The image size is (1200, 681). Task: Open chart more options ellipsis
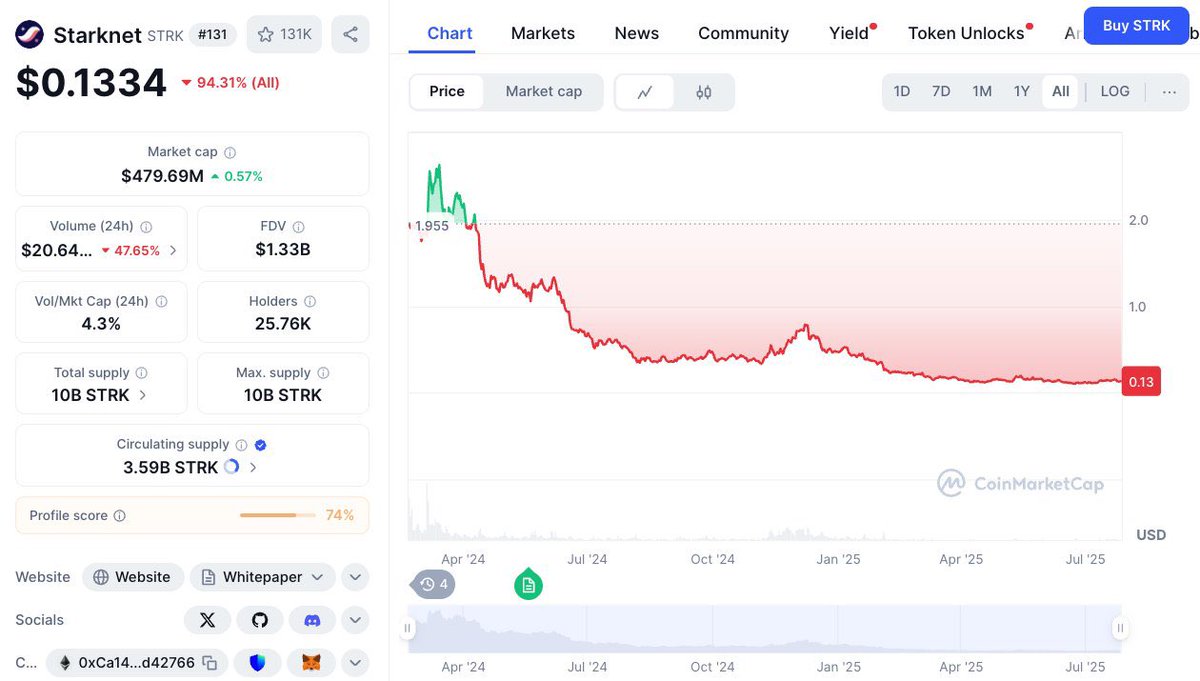click(x=1169, y=91)
